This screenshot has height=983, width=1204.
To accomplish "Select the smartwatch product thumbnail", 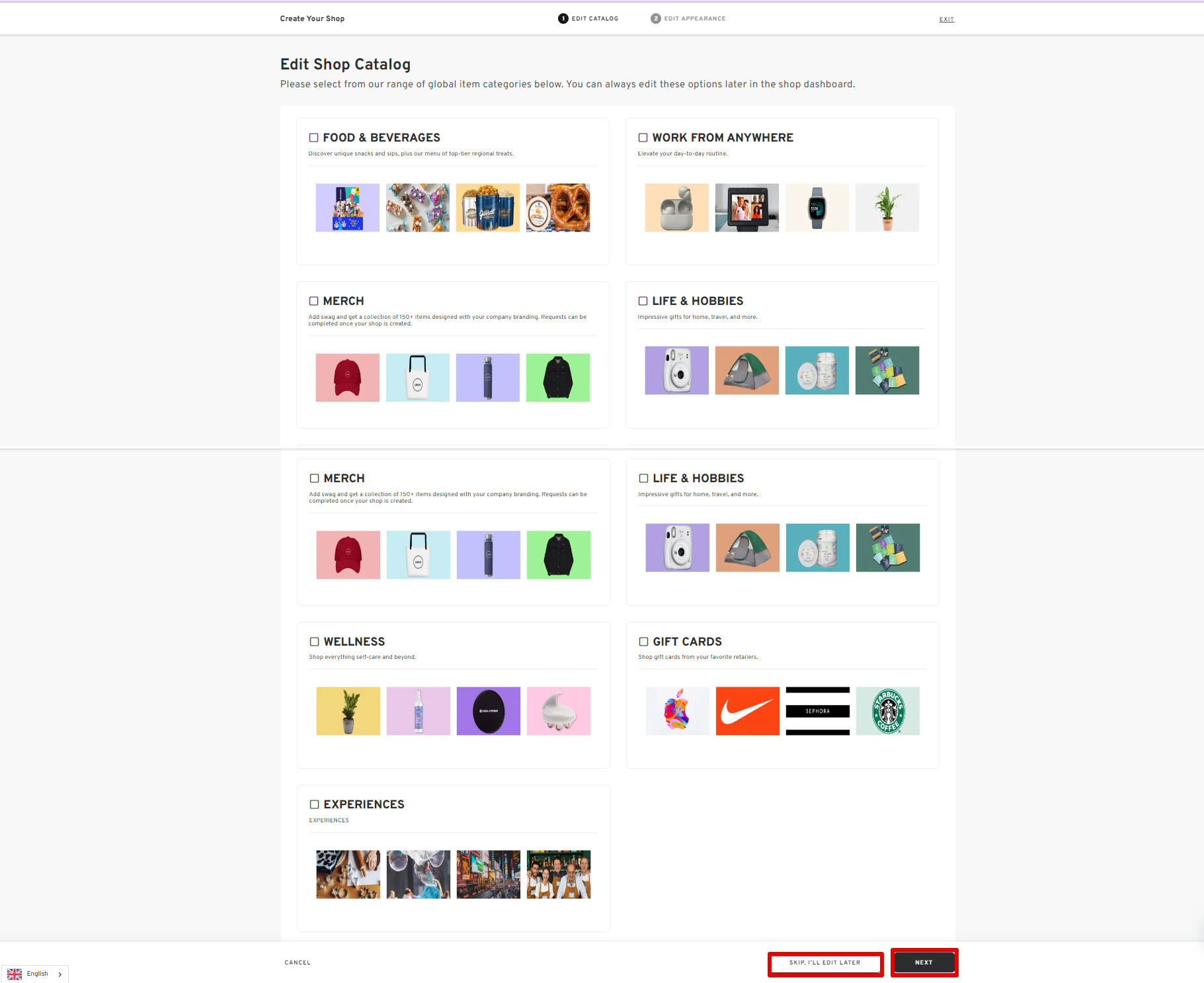I will (817, 208).
